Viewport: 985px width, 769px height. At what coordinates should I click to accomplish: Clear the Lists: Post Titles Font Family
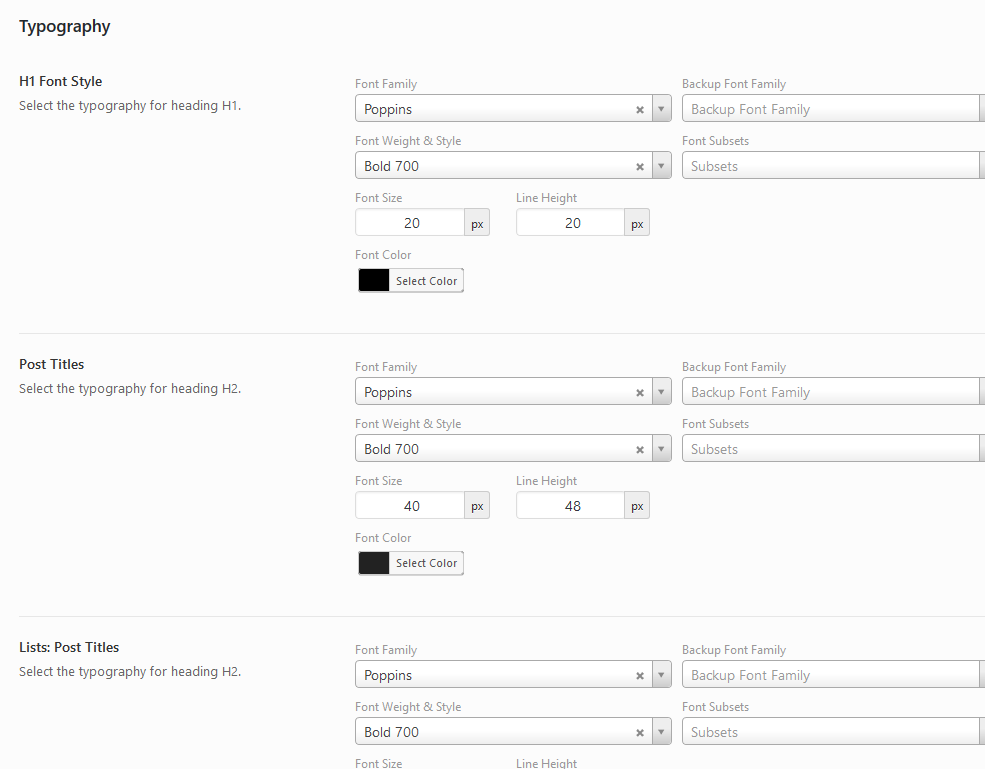click(x=639, y=674)
